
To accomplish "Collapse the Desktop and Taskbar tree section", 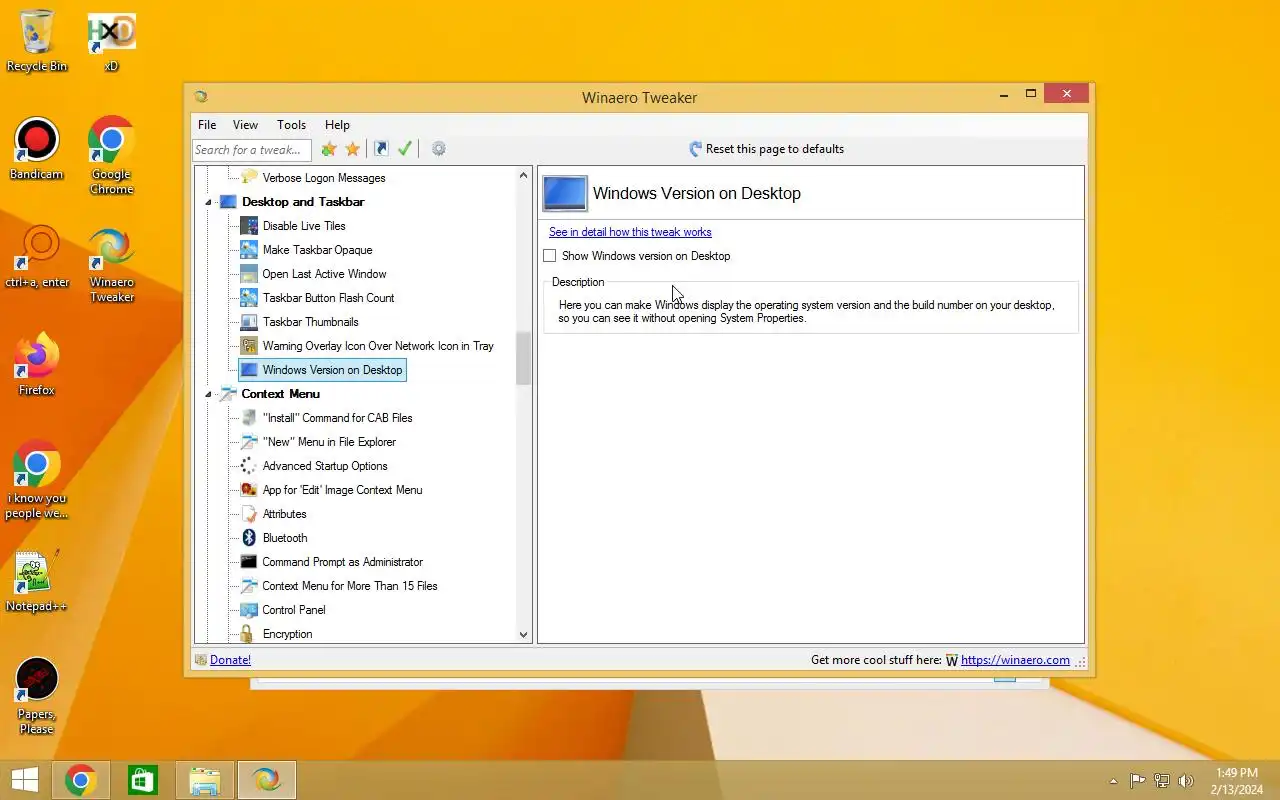I will pos(210,202).
